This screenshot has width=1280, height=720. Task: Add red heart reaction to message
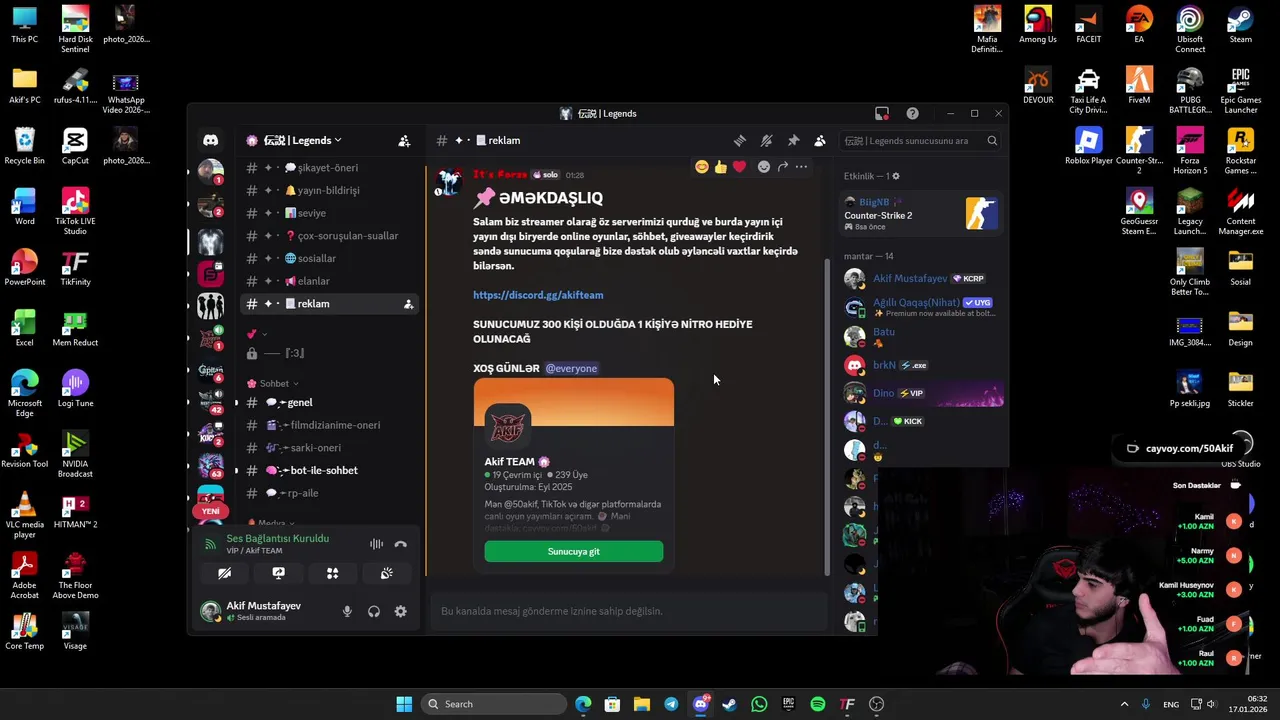click(739, 167)
